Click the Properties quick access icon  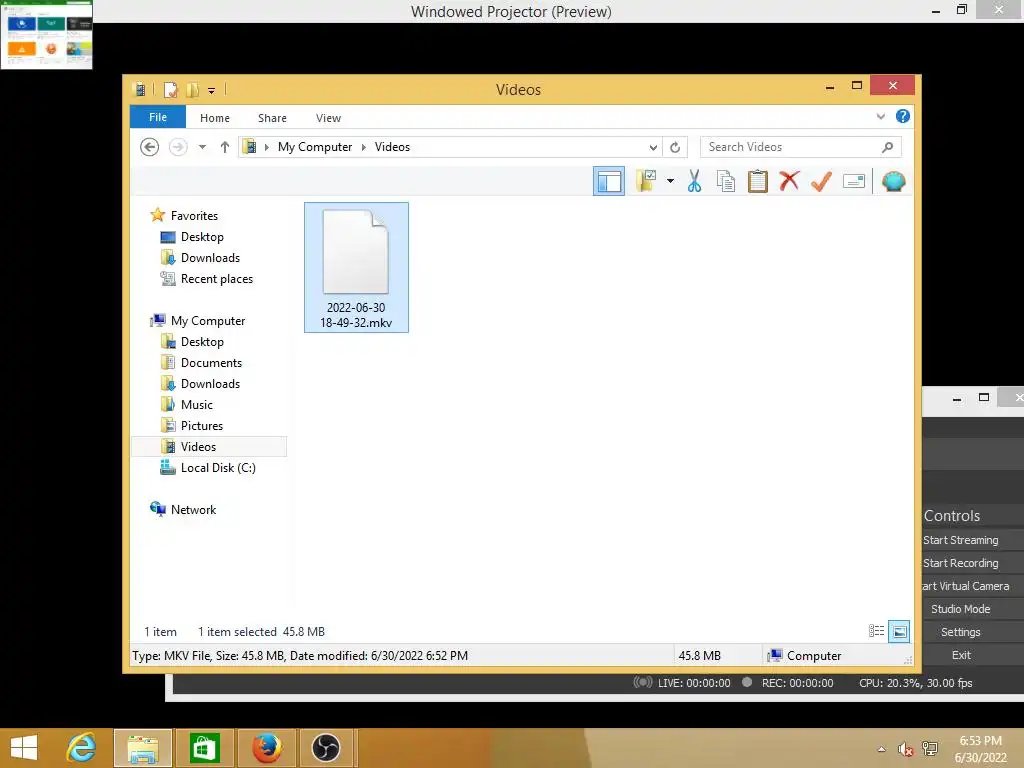[170, 89]
